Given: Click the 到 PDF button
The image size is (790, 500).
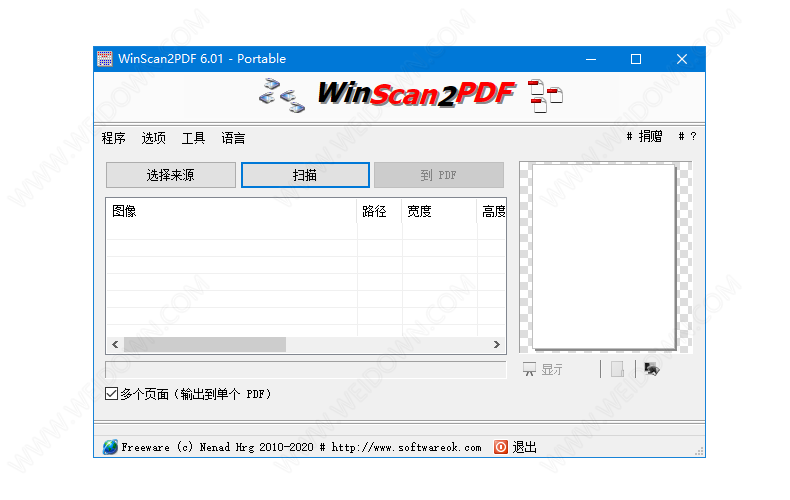Looking at the screenshot, I should (439, 175).
